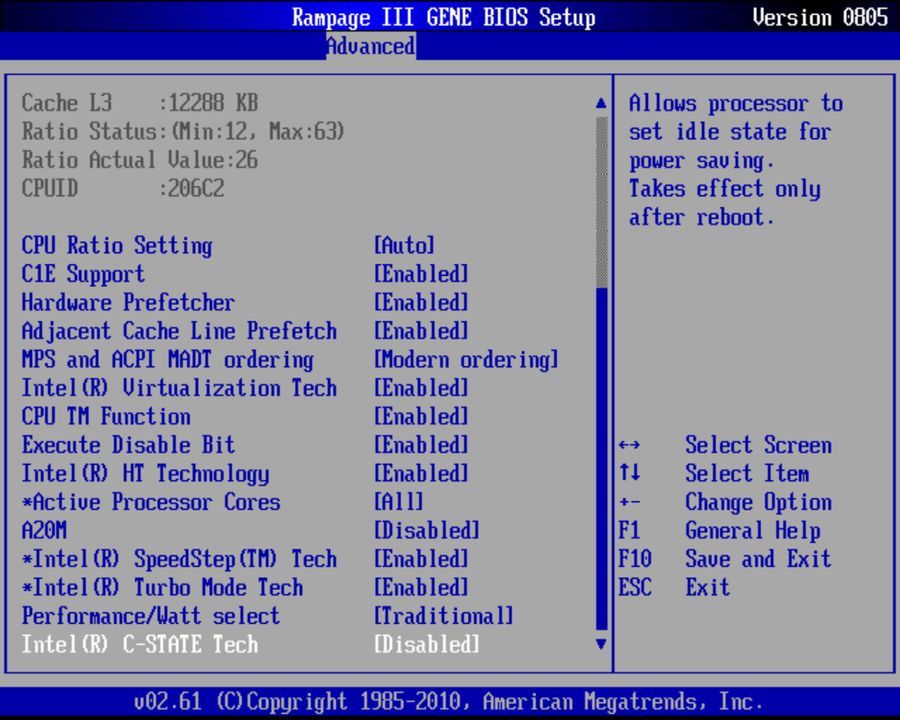Toggle the Virtualization Tech [Enabled] value

tap(421, 388)
